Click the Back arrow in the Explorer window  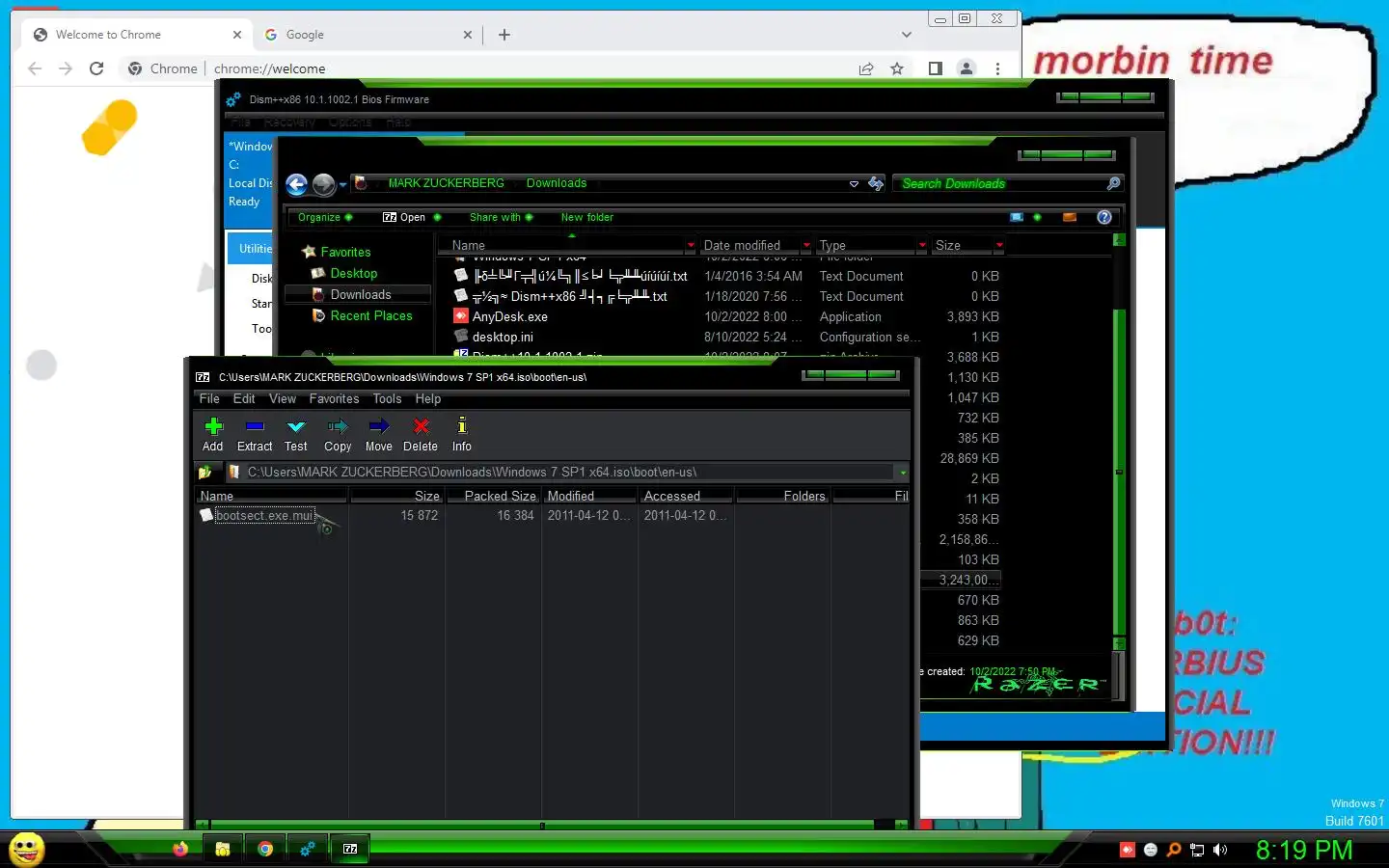pos(297,184)
